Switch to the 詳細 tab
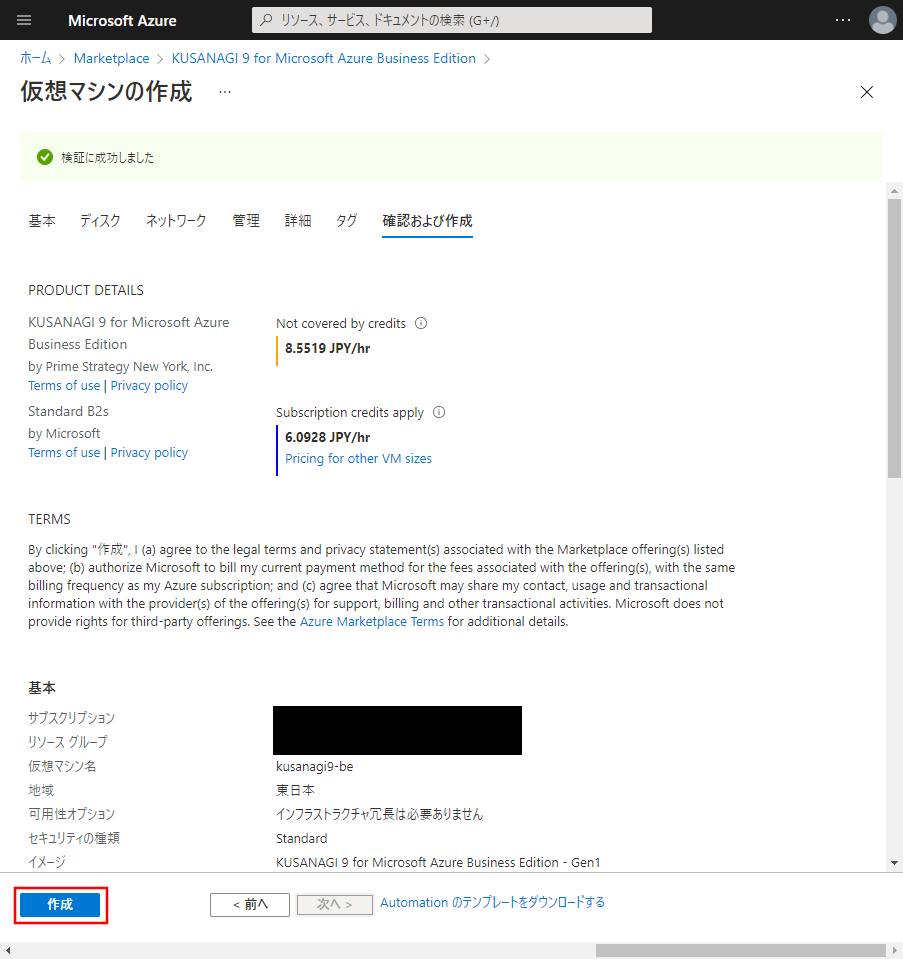The width and height of the screenshot is (903, 959). (298, 221)
